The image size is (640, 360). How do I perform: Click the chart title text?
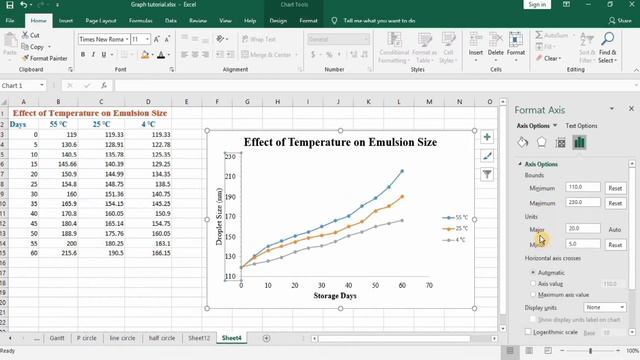(340, 142)
